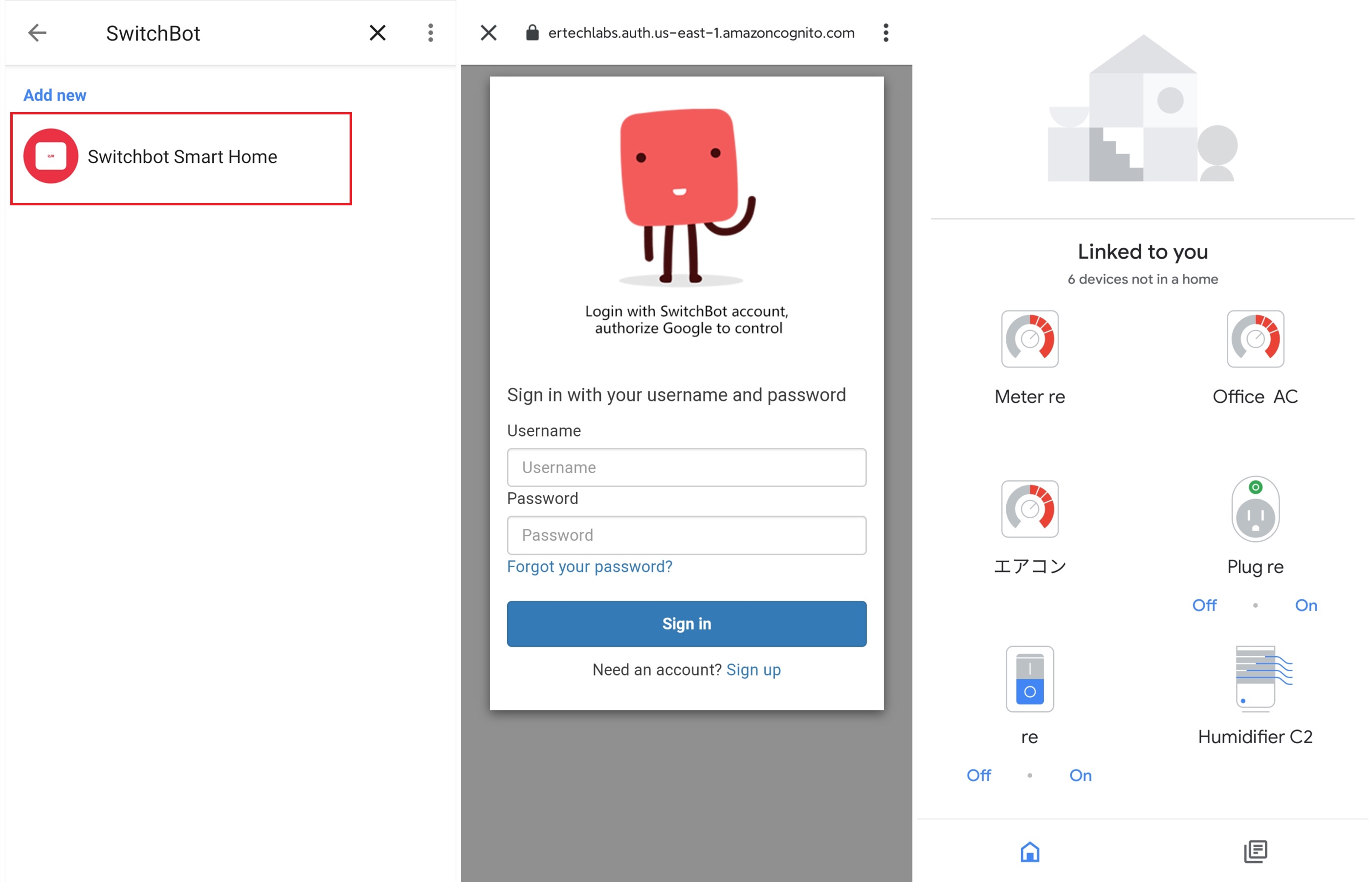
Task: Open the Office AC device
Action: (x=1255, y=339)
